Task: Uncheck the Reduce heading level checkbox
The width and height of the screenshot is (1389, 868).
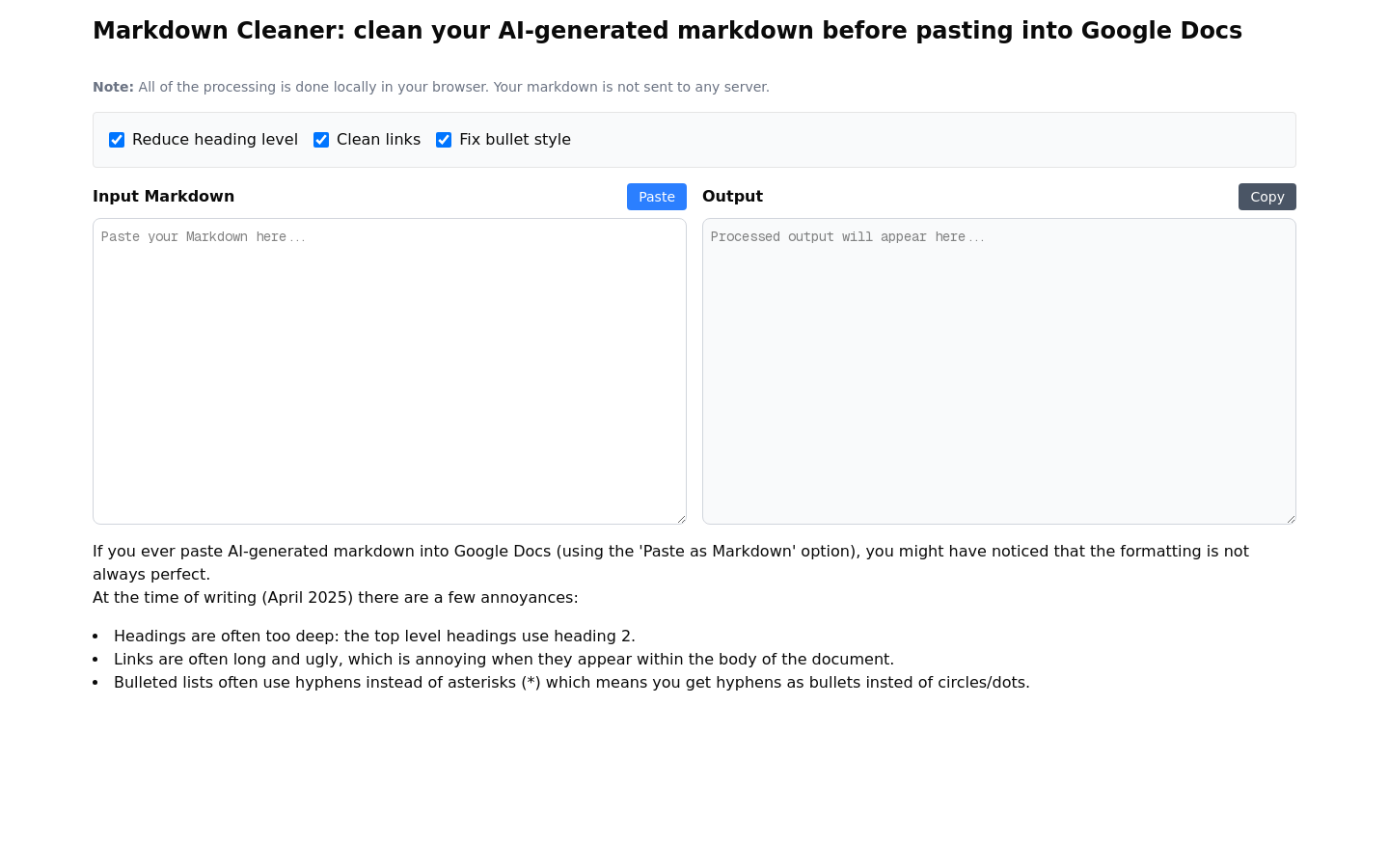Action: [117, 140]
